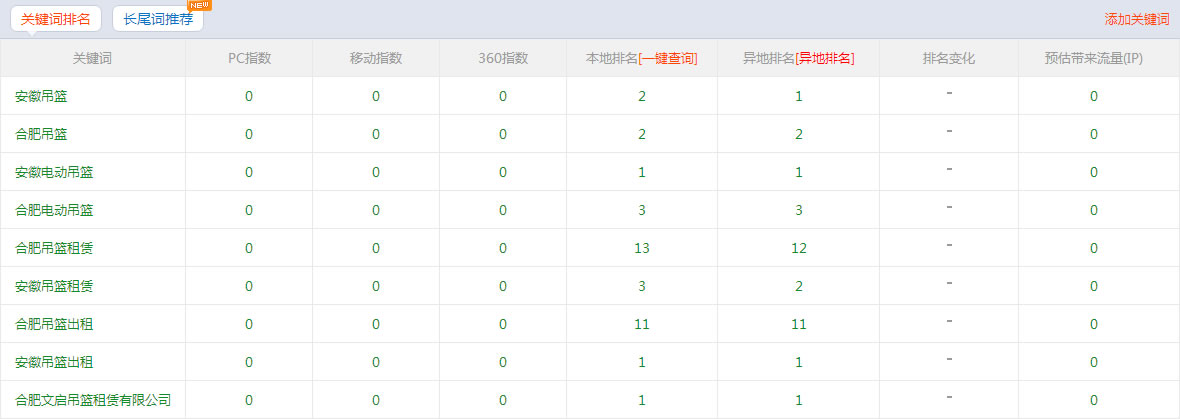Screen dimensions: 1180x419
Task: Select the 360指数 column header
Action: click(x=503, y=58)
